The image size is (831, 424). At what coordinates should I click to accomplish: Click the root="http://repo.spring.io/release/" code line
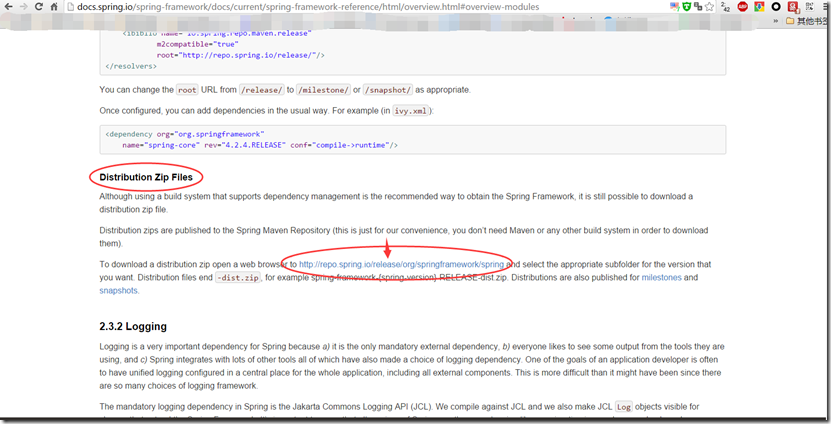[241, 56]
